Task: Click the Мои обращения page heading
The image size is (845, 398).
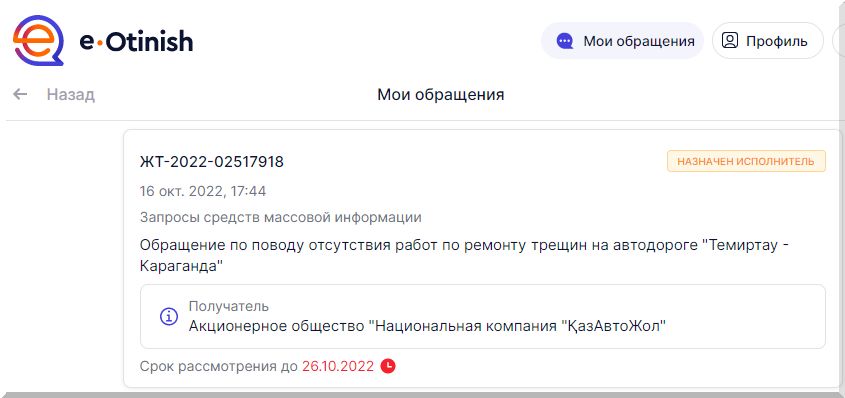Action: point(441,95)
